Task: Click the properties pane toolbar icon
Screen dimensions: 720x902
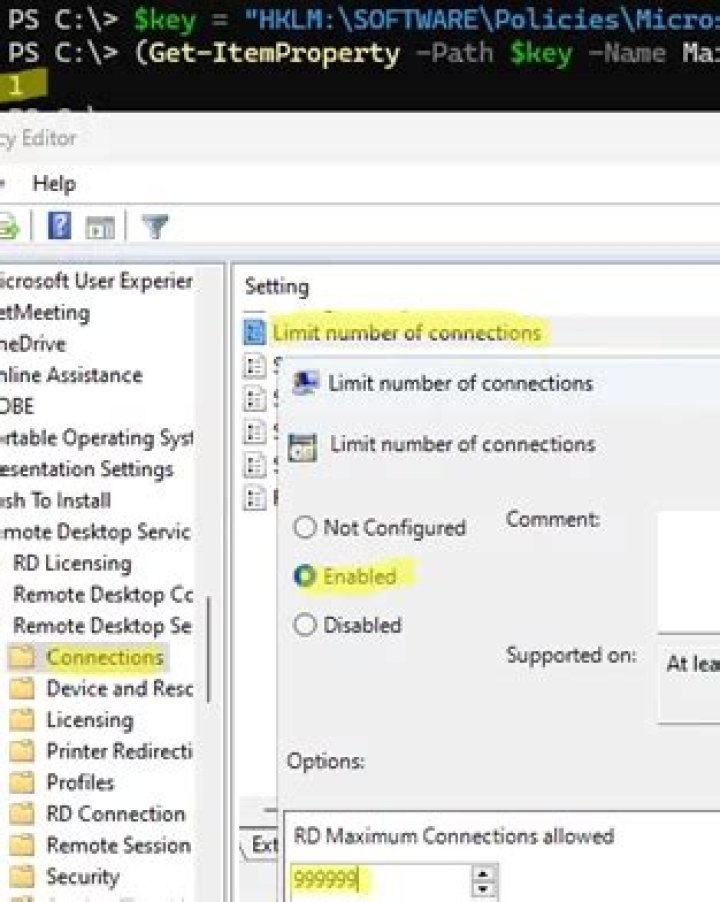Action: pyautogui.click(x=100, y=227)
